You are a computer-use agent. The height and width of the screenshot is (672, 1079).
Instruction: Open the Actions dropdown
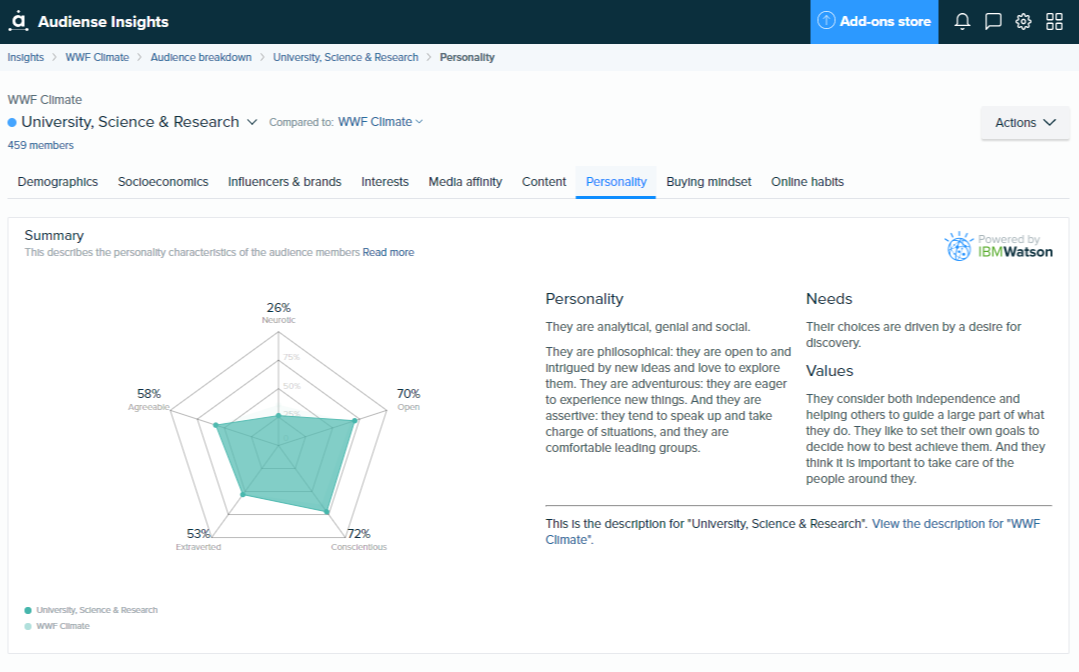(1024, 122)
